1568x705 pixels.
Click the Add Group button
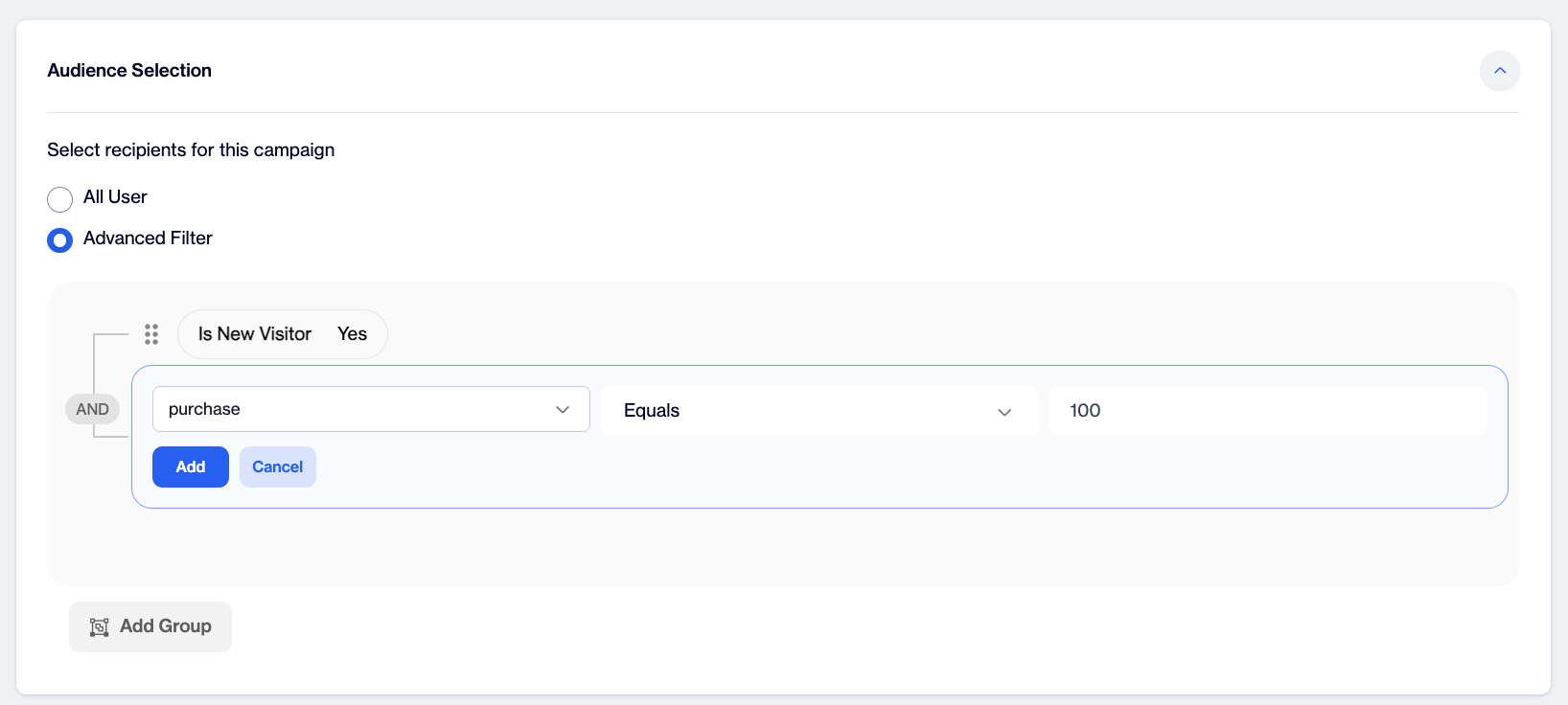tap(150, 627)
